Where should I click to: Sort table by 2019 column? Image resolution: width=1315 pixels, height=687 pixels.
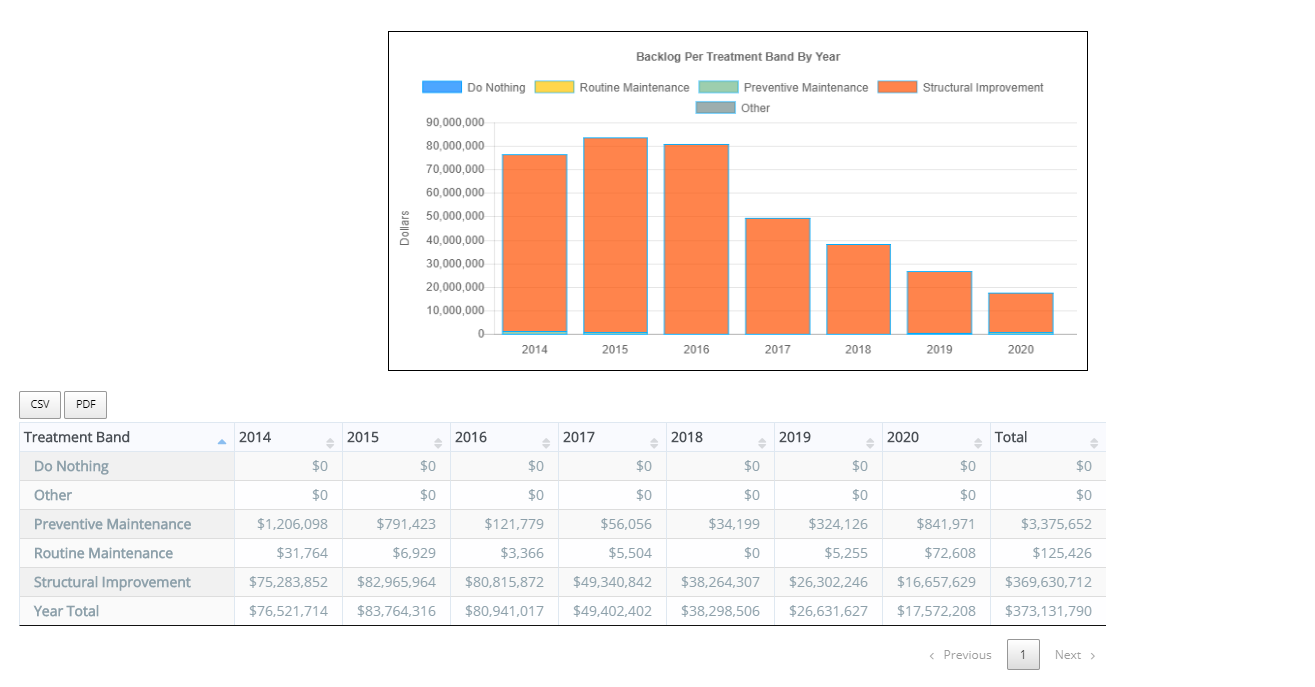(x=827, y=437)
